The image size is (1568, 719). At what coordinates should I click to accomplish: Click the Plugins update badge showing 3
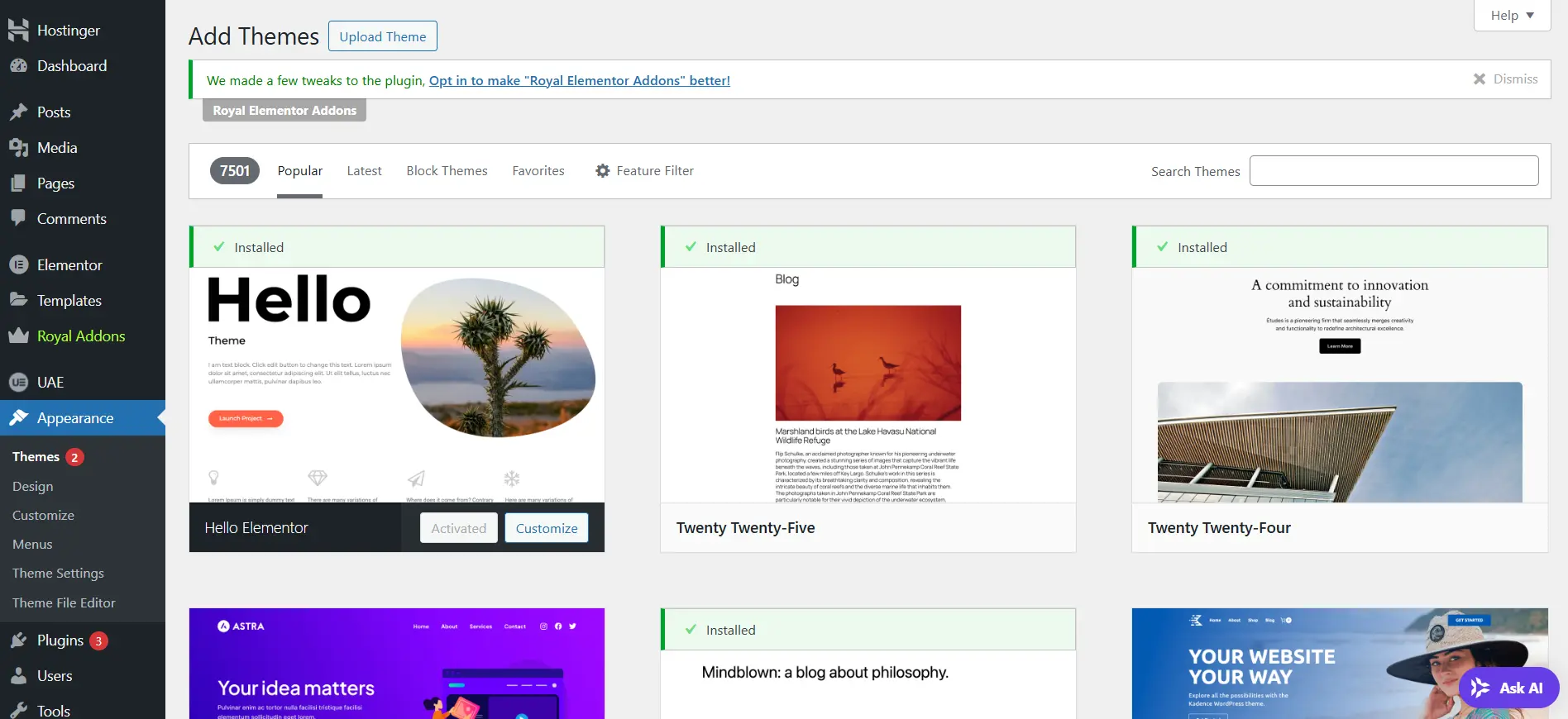(98, 640)
